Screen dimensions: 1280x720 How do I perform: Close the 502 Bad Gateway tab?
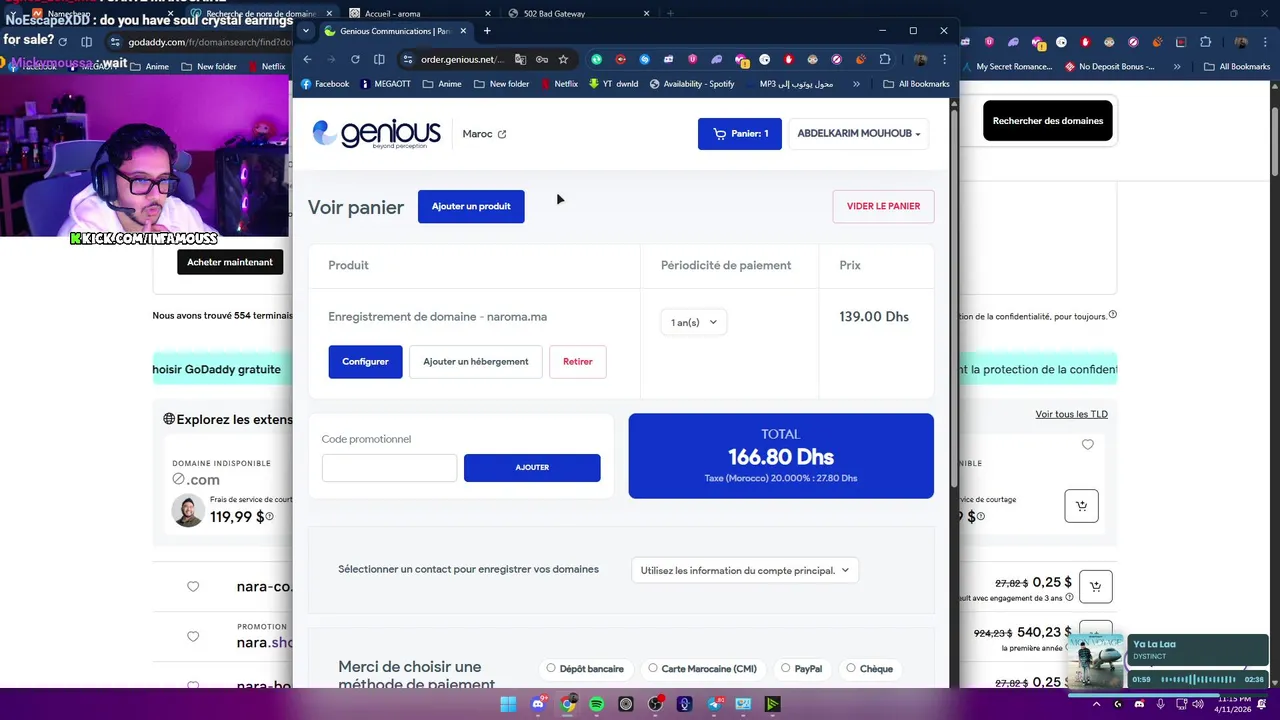coord(647,14)
